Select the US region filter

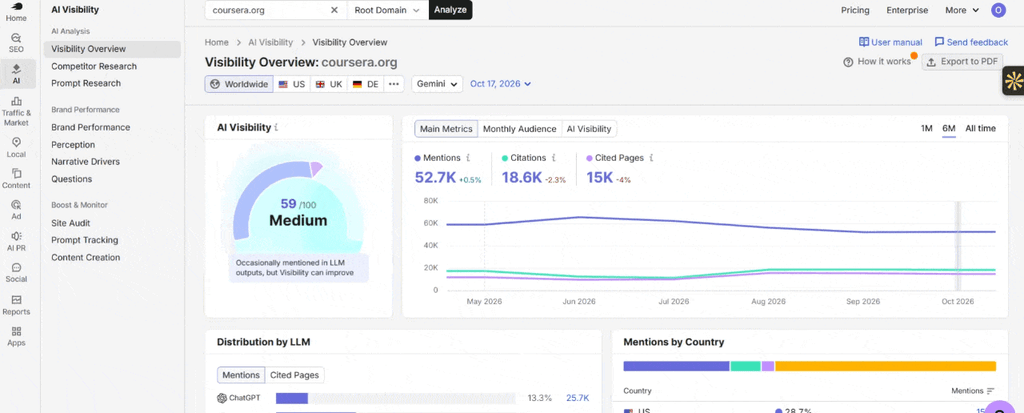(x=291, y=84)
